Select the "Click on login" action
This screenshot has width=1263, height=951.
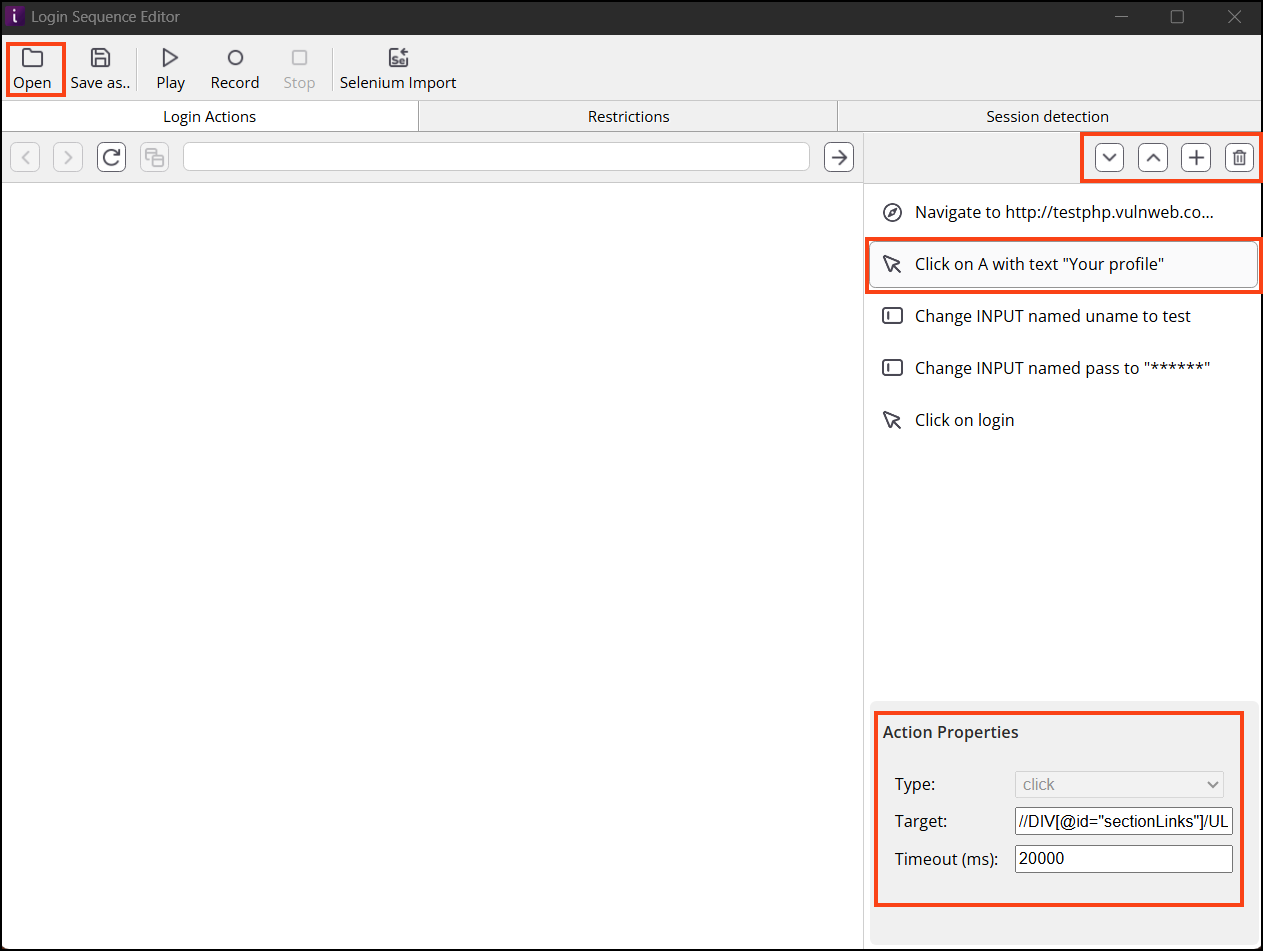click(x=964, y=420)
